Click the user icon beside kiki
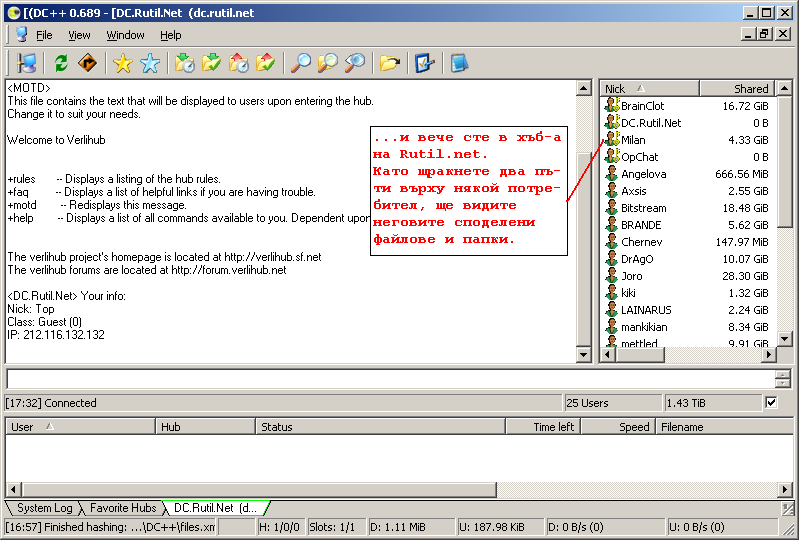Screen dimensions: 799x540 611,293
